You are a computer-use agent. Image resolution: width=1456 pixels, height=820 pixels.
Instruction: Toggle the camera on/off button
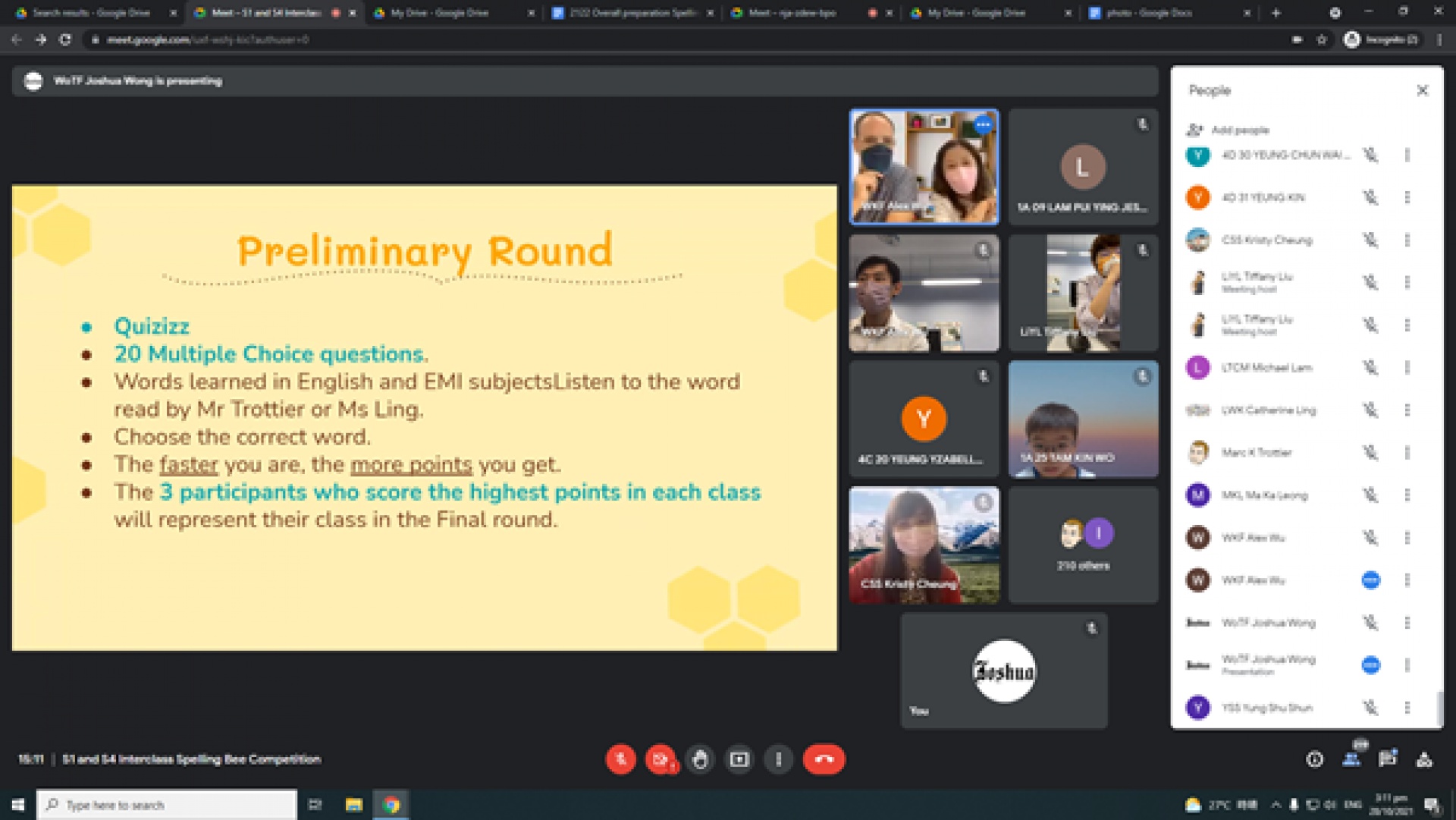661,759
